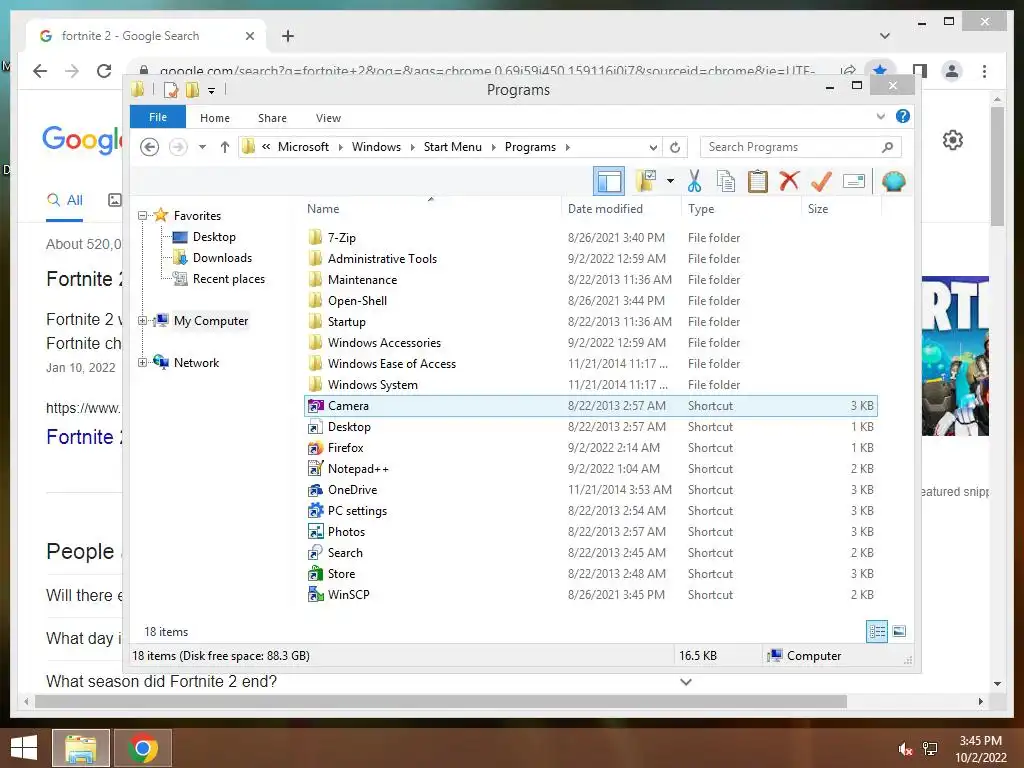Expand dropdown after Programs in address bar
The image size is (1024, 768).
tap(568, 148)
